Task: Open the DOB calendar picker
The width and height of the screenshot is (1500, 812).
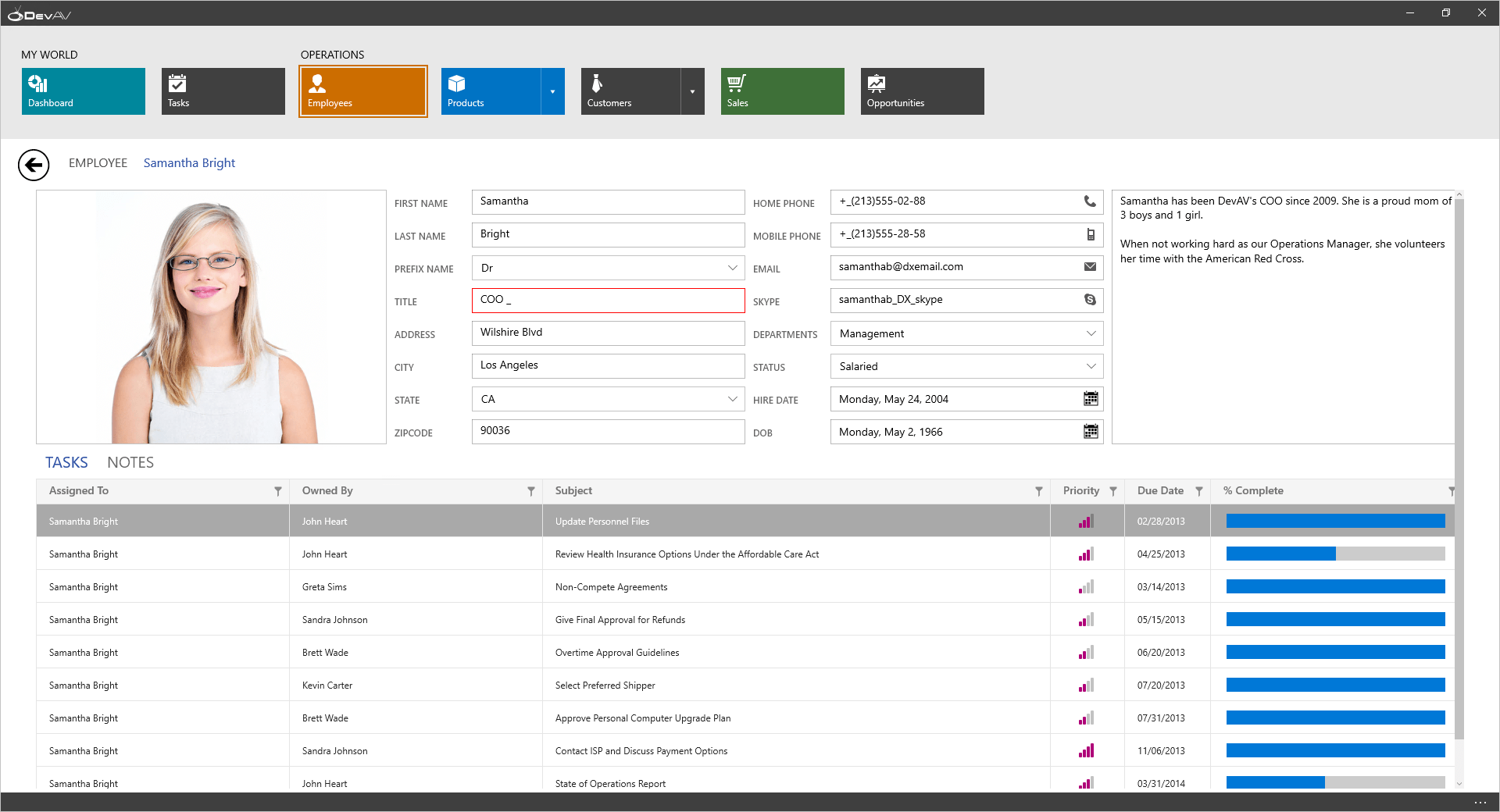Action: click(x=1091, y=432)
